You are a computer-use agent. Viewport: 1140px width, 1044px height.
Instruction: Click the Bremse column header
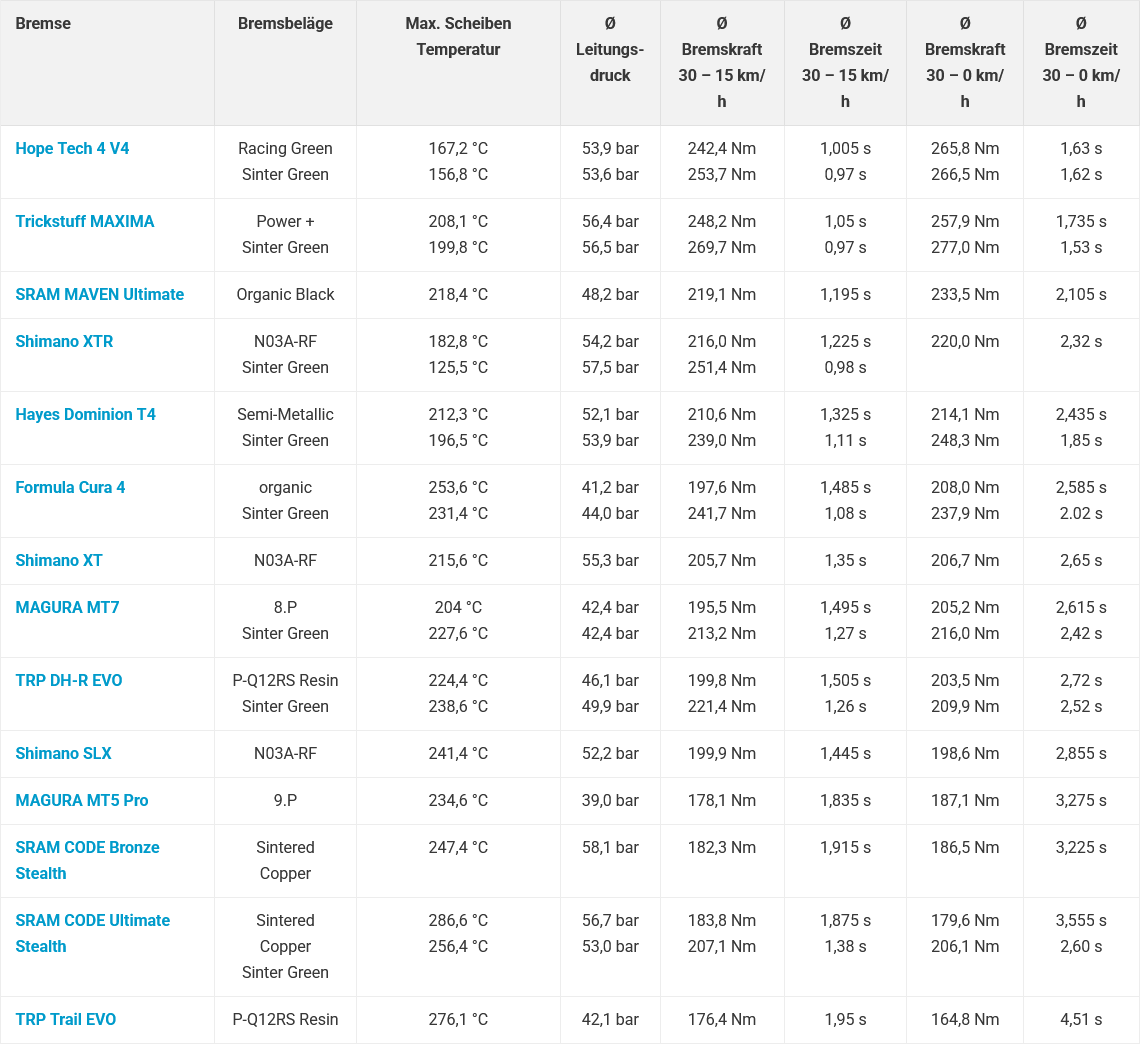(x=43, y=23)
